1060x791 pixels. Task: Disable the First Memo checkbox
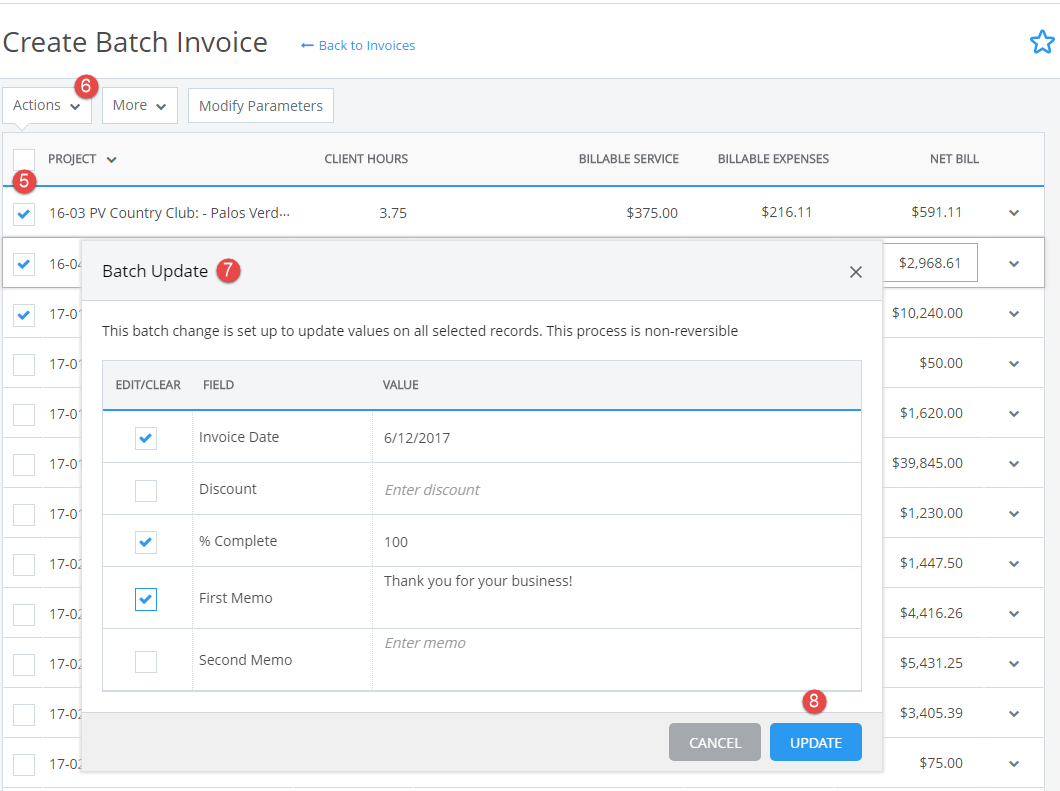pyautogui.click(x=146, y=599)
